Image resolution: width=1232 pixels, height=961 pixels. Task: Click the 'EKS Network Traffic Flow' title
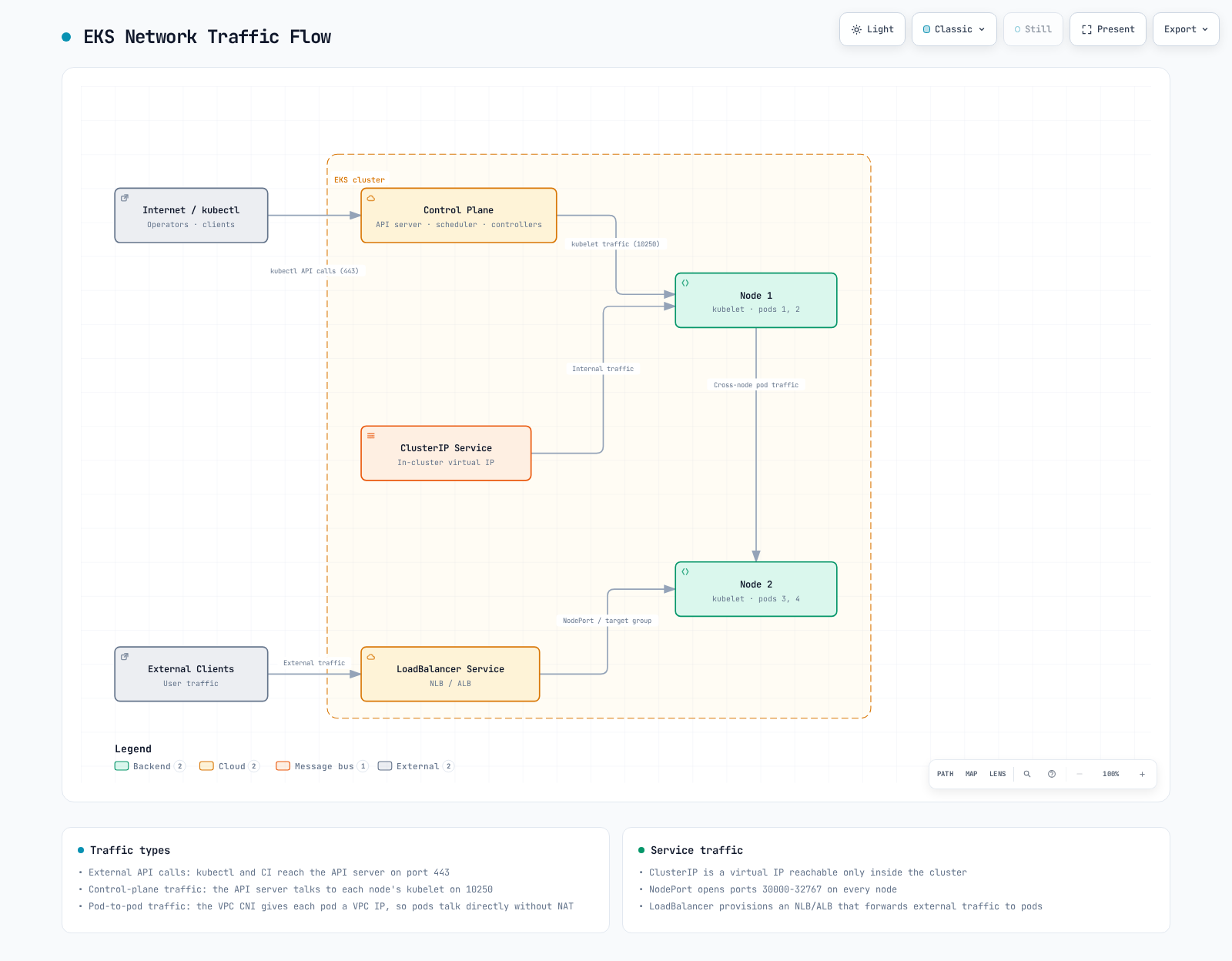tap(207, 37)
